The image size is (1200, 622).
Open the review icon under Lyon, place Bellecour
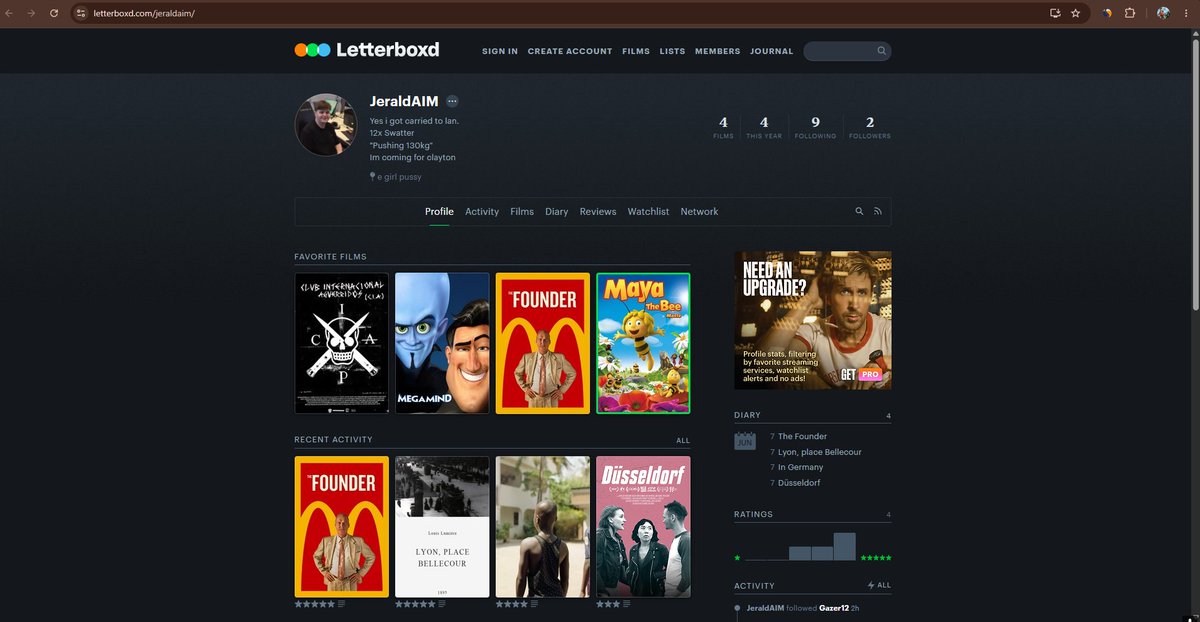(x=441, y=604)
